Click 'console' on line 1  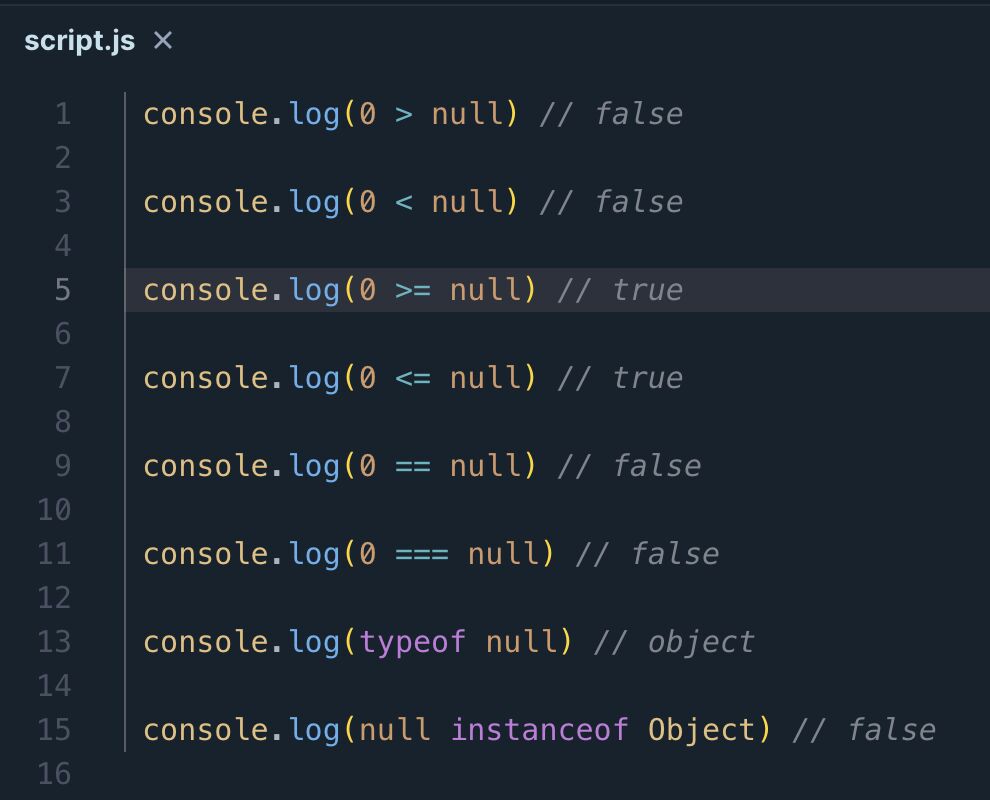206,114
